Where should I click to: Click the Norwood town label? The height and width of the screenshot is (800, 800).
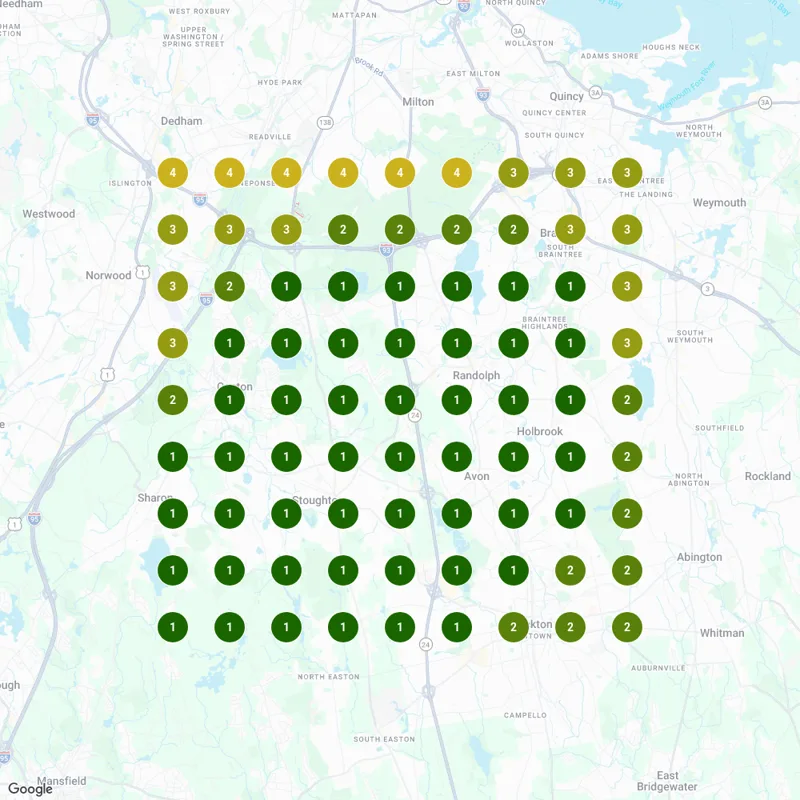pyautogui.click(x=108, y=276)
